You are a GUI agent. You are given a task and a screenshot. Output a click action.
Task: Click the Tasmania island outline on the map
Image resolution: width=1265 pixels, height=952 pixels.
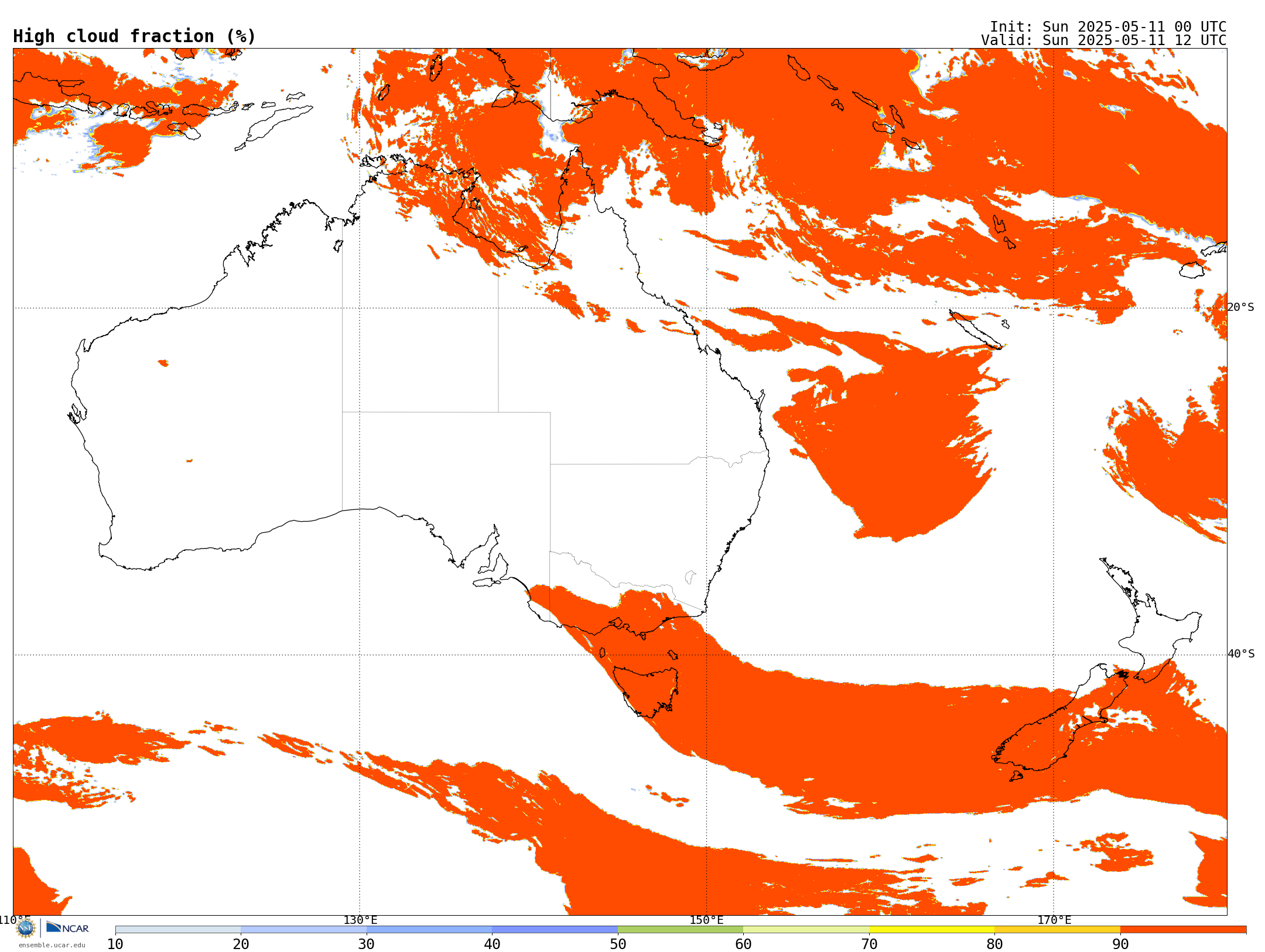click(646, 692)
